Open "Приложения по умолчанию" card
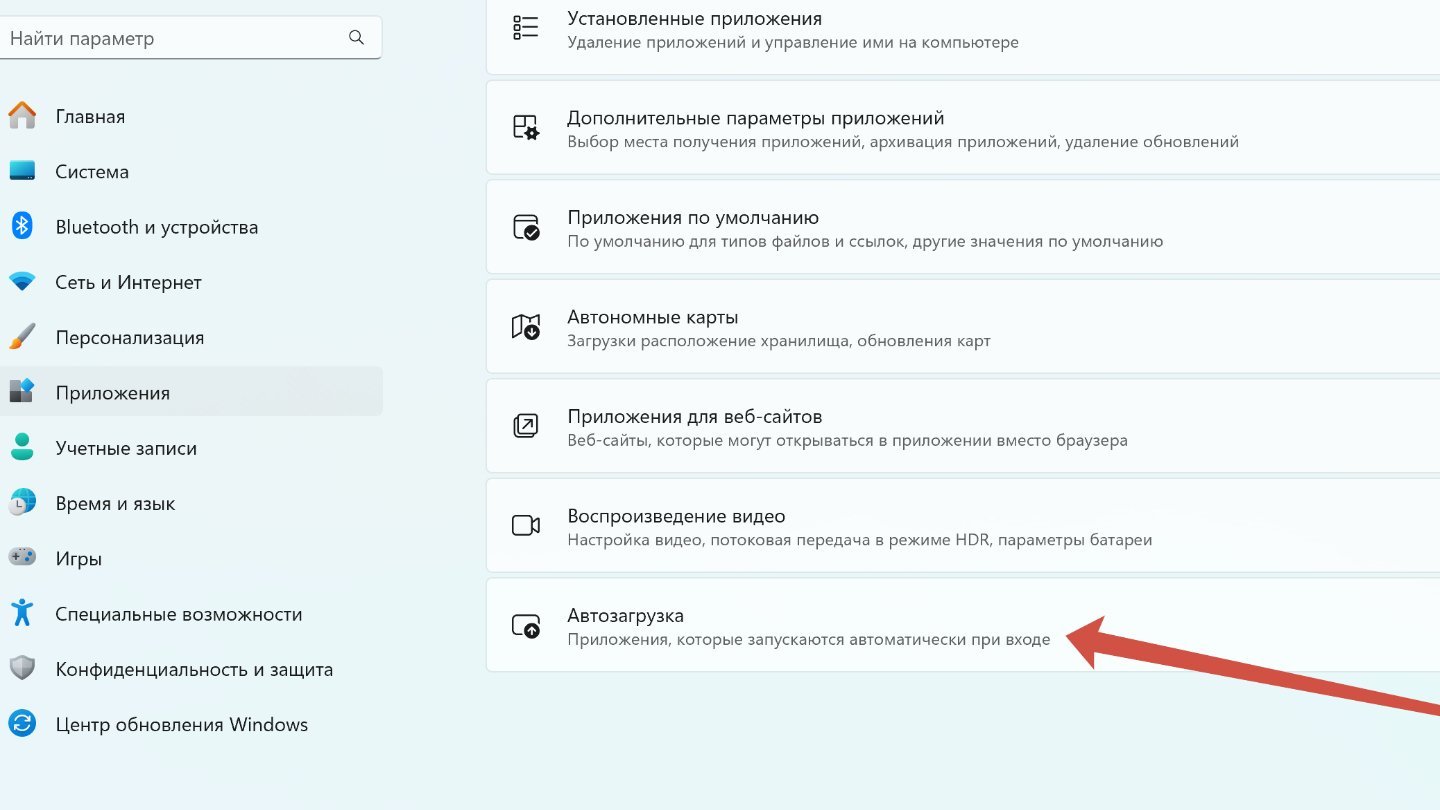This screenshot has width=1440, height=810. point(963,227)
